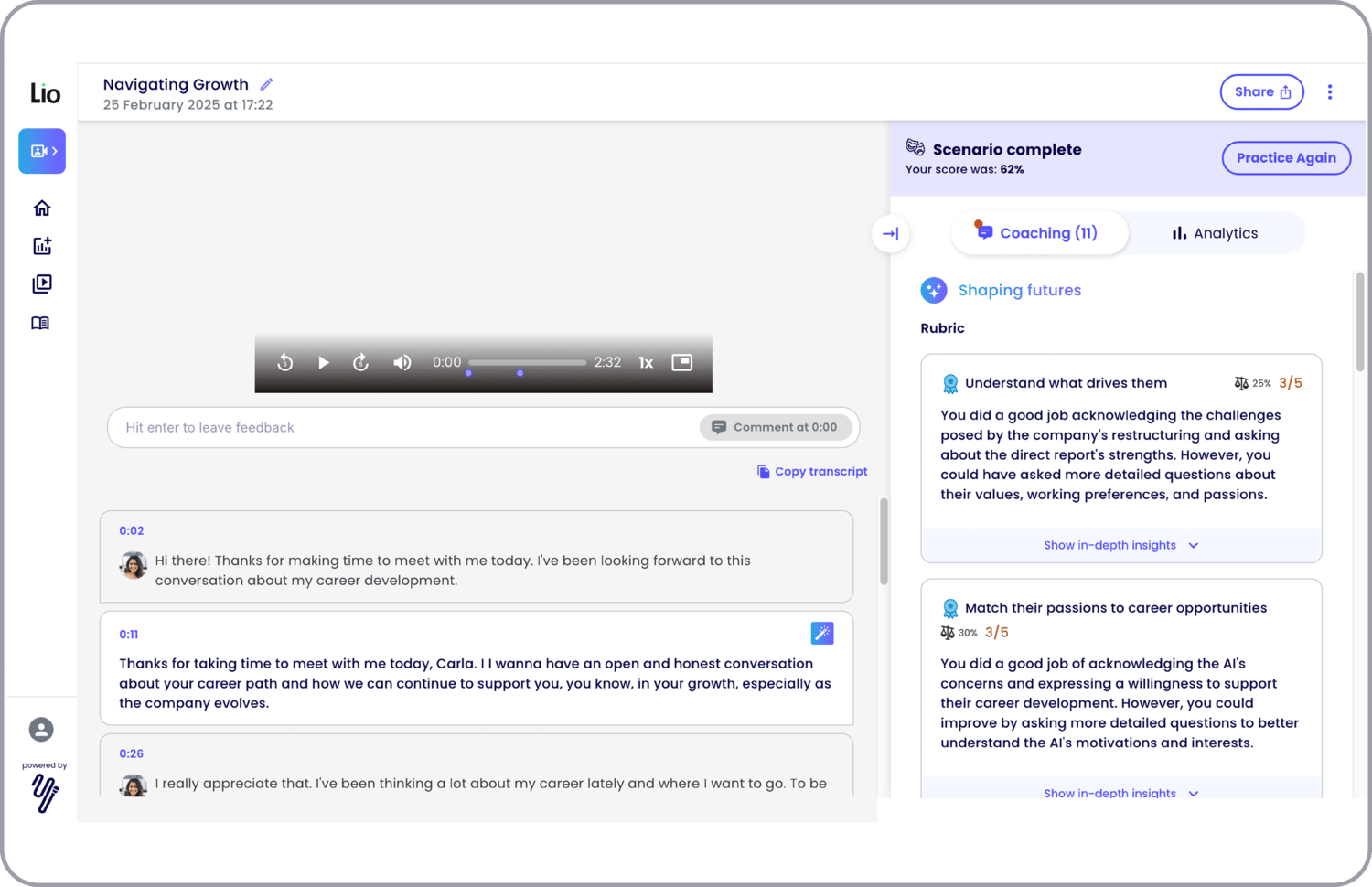Copy the conversation transcript
Viewport: 1372px width, 887px height.
(812, 471)
